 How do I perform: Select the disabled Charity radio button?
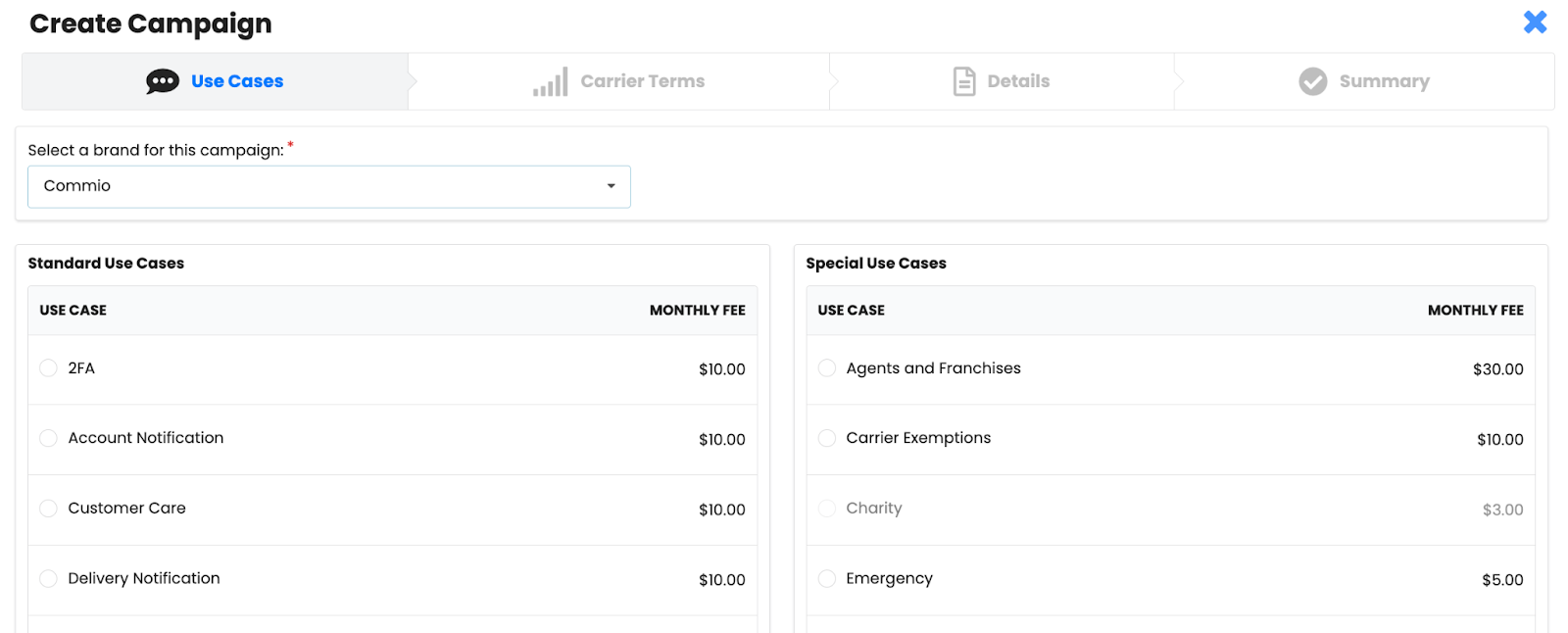[x=827, y=508]
